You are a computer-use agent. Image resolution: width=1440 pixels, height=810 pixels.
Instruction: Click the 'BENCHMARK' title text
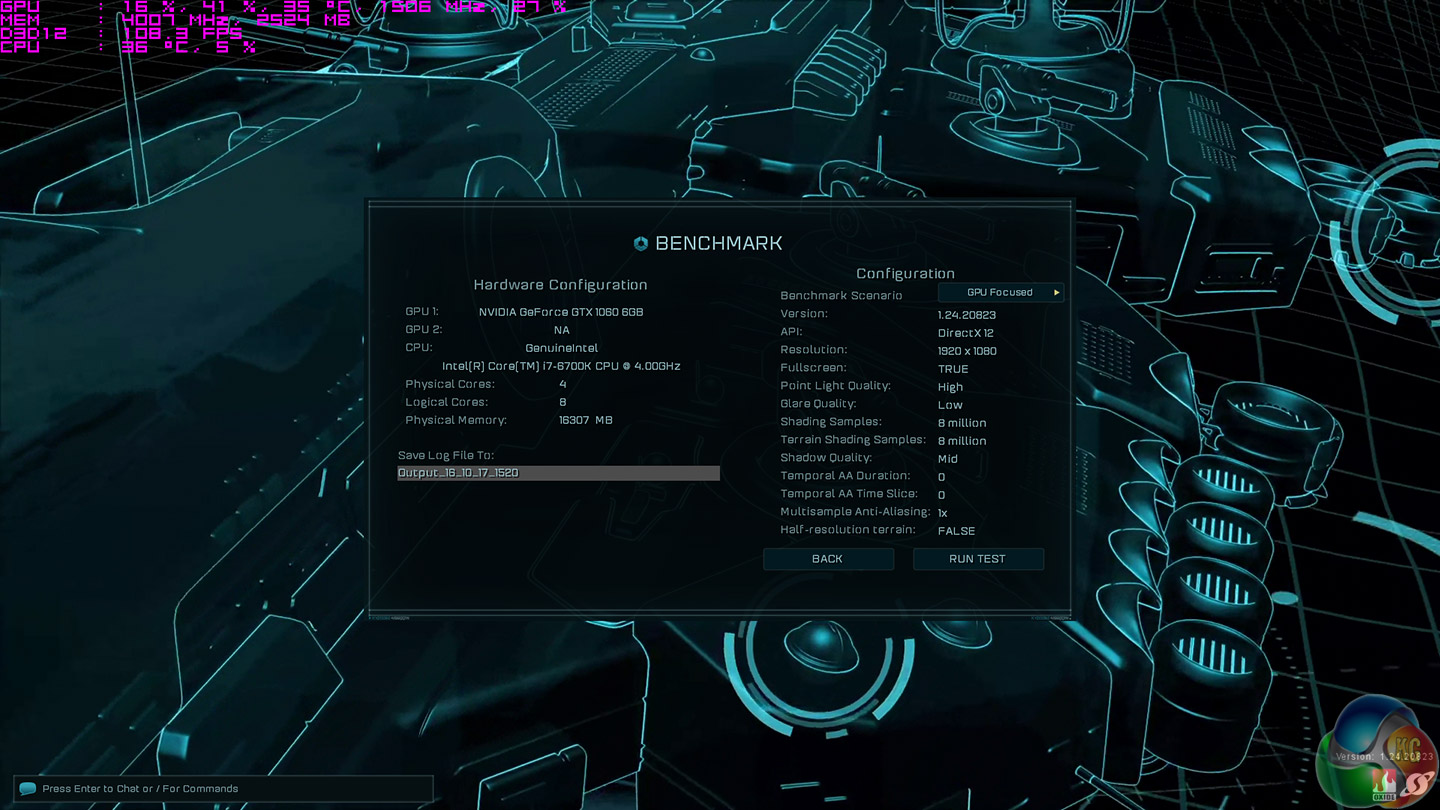pyautogui.click(x=719, y=244)
